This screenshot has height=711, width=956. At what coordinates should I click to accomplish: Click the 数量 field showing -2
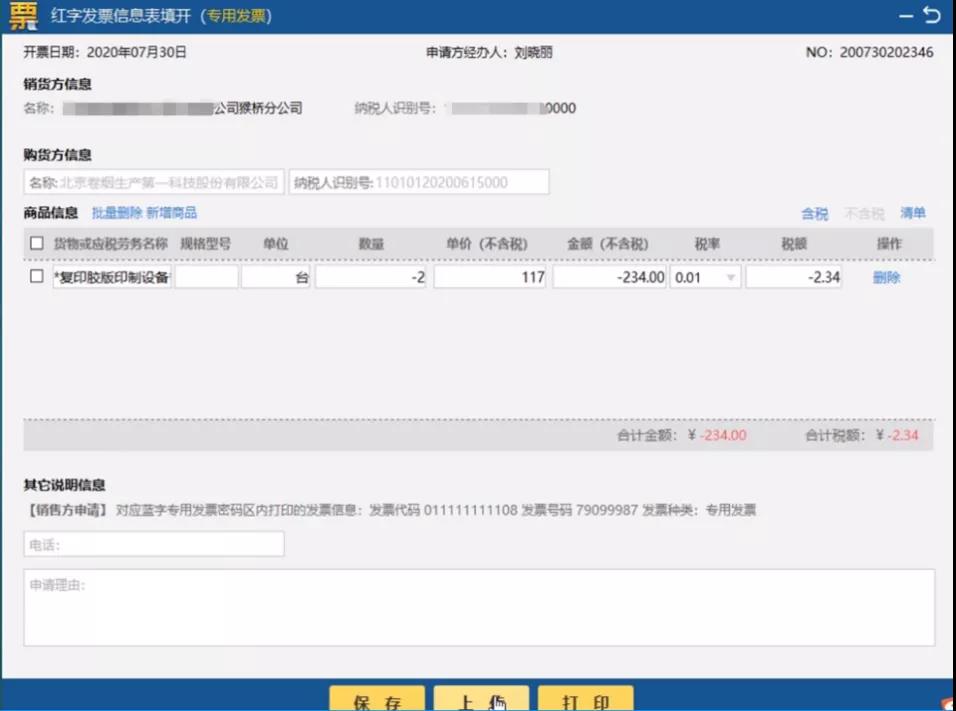(x=371, y=277)
